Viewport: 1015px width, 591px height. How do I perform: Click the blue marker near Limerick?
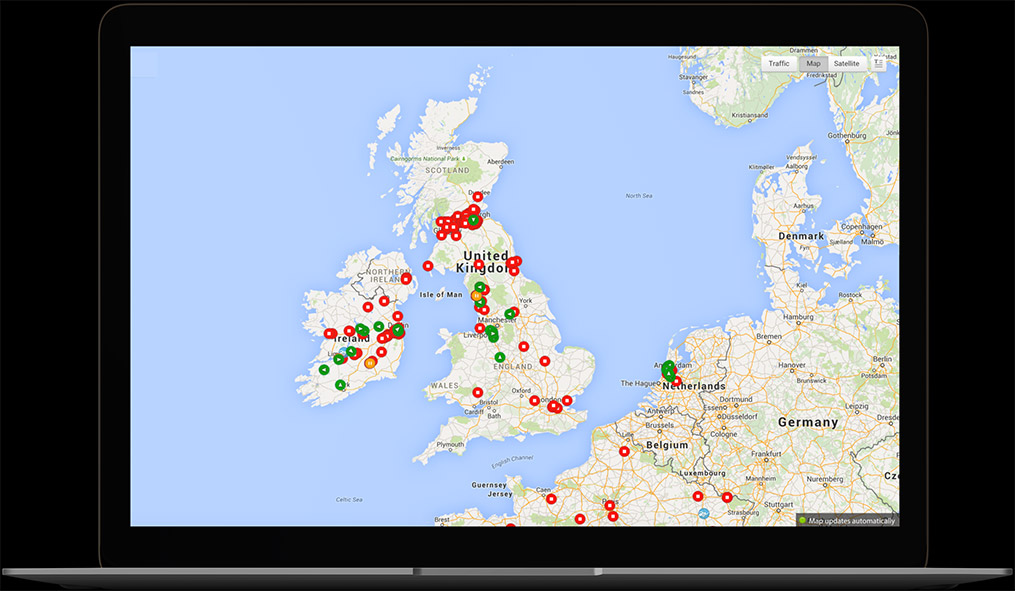[x=344, y=353]
